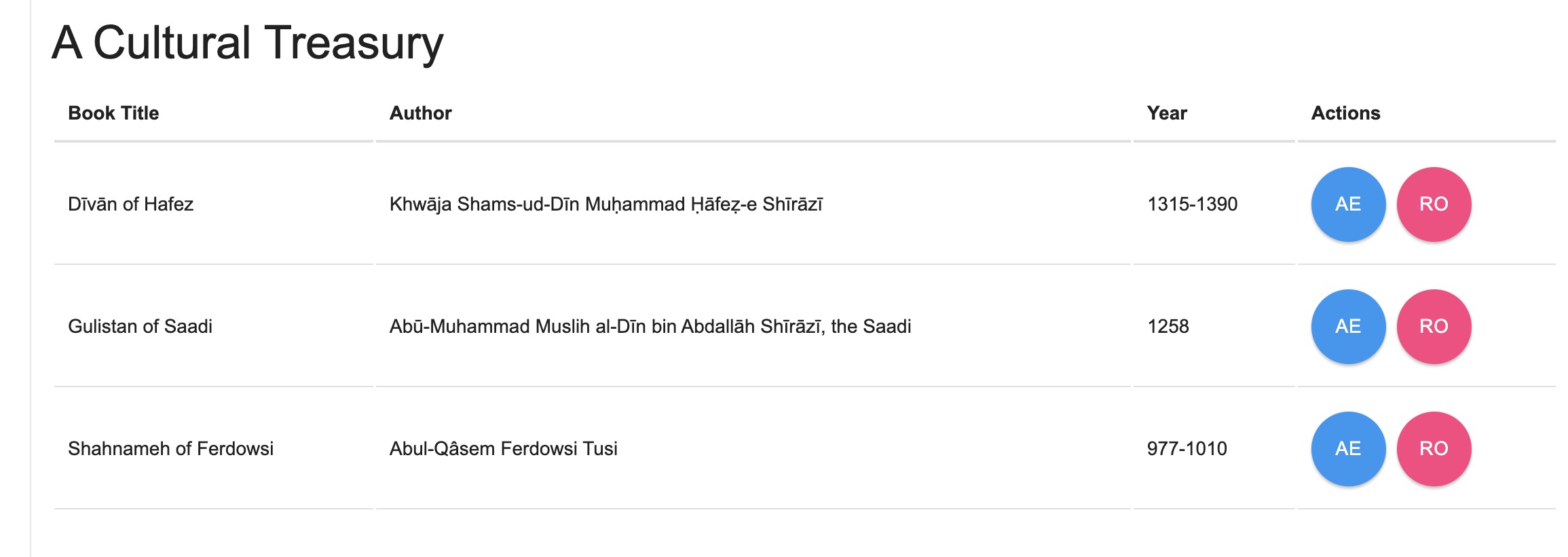Screen dimensions: 1568x557
Task: Click the Actions column header
Action: pos(1345,113)
